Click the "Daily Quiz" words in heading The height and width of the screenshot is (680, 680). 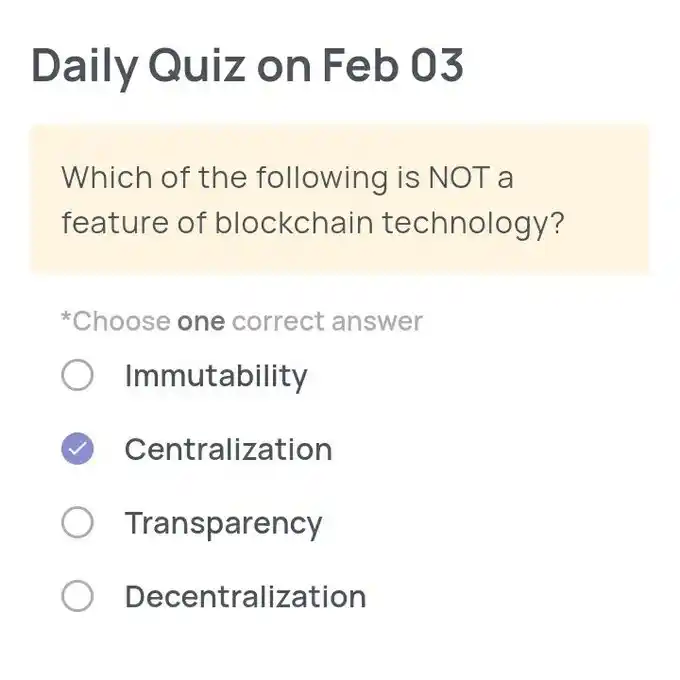pos(138,66)
